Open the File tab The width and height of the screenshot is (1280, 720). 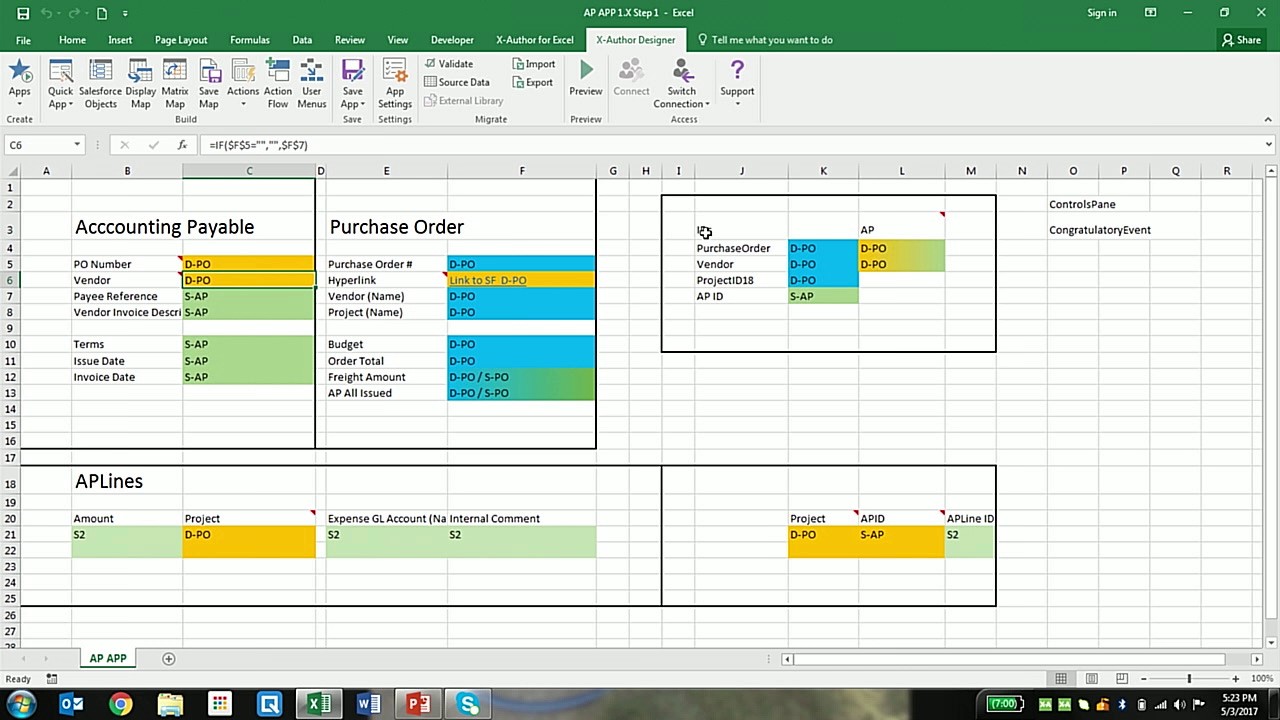[23, 40]
